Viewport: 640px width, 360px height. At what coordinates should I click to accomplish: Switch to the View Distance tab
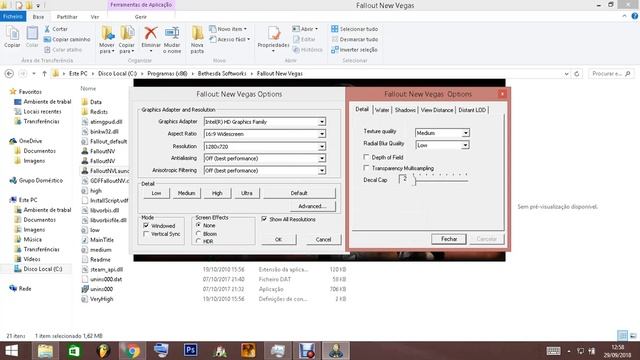pos(437,110)
